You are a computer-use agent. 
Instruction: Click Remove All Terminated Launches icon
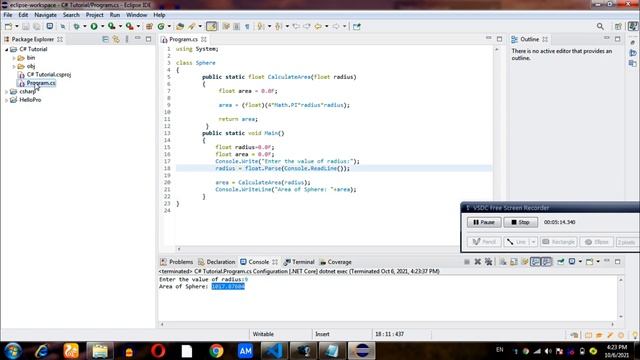[488, 262]
